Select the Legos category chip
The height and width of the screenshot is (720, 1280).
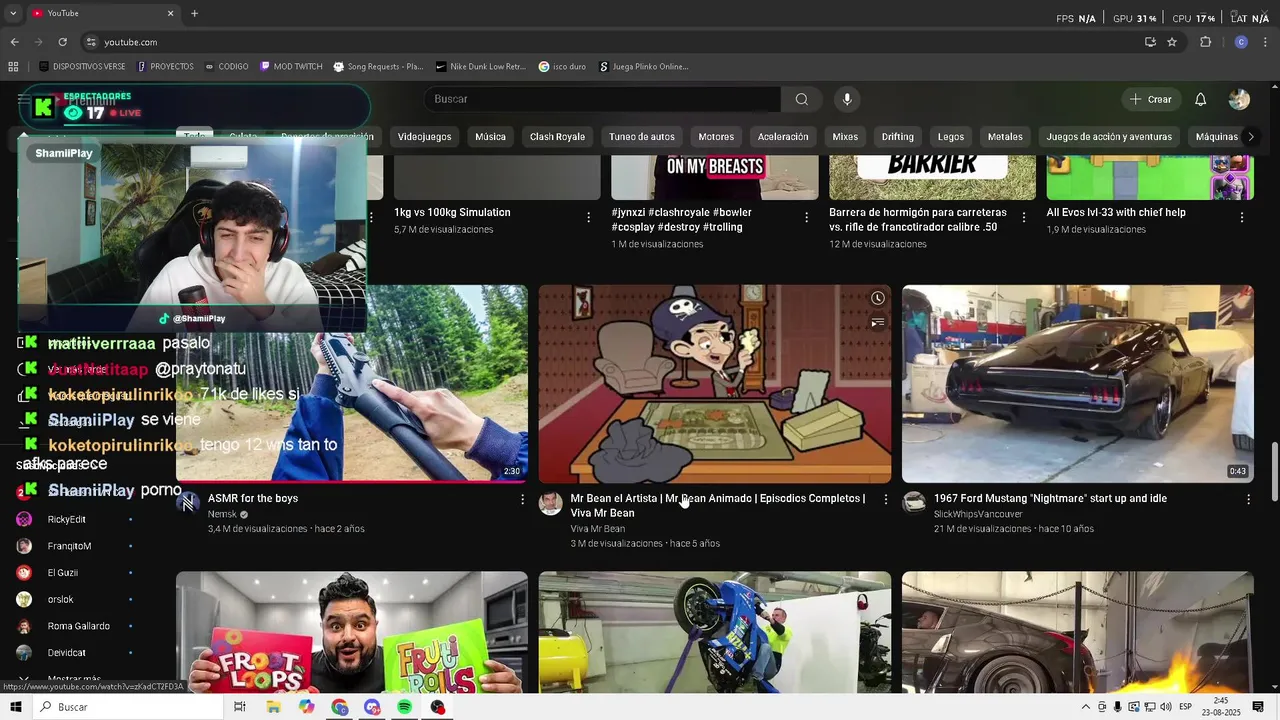[951, 137]
